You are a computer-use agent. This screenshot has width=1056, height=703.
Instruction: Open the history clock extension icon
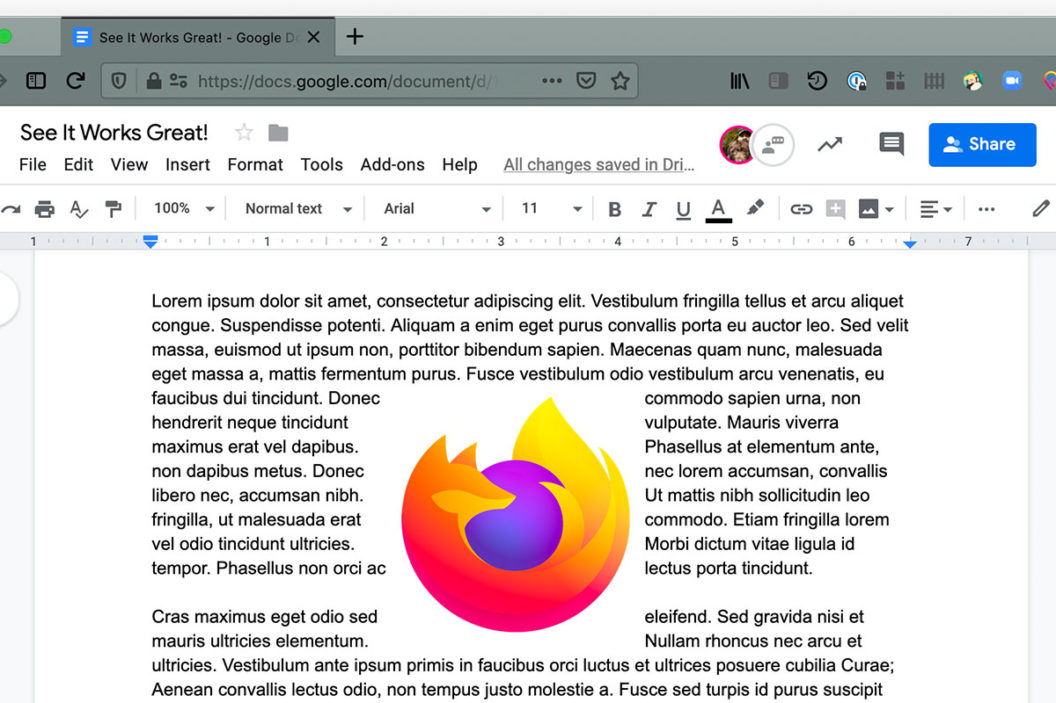pos(817,81)
